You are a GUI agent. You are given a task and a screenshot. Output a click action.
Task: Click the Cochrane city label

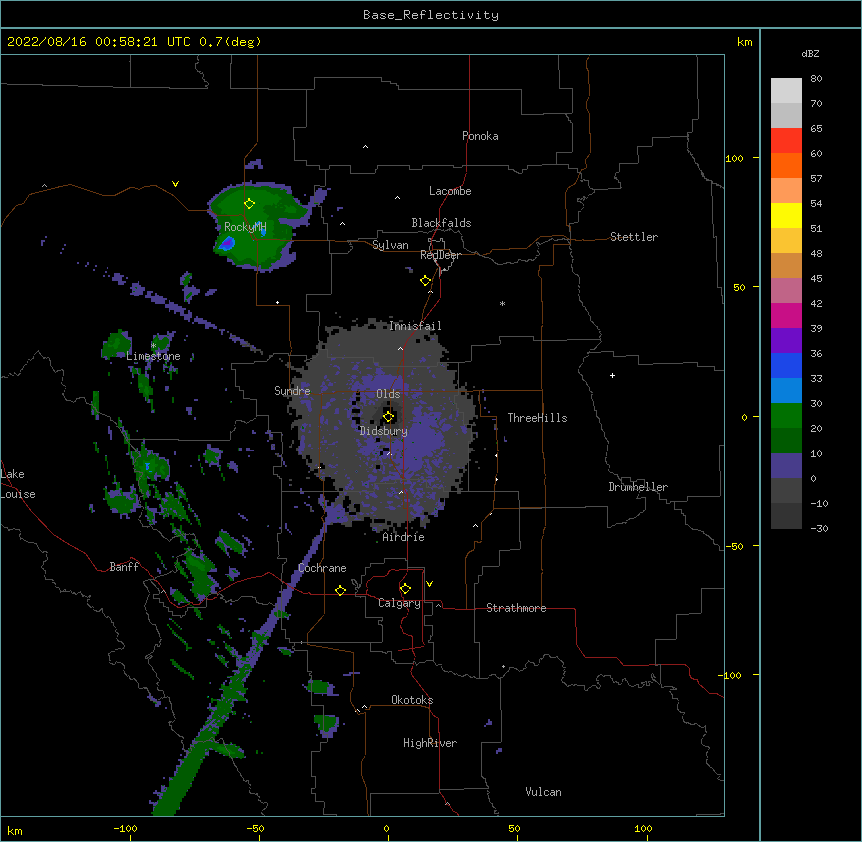[322, 568]
